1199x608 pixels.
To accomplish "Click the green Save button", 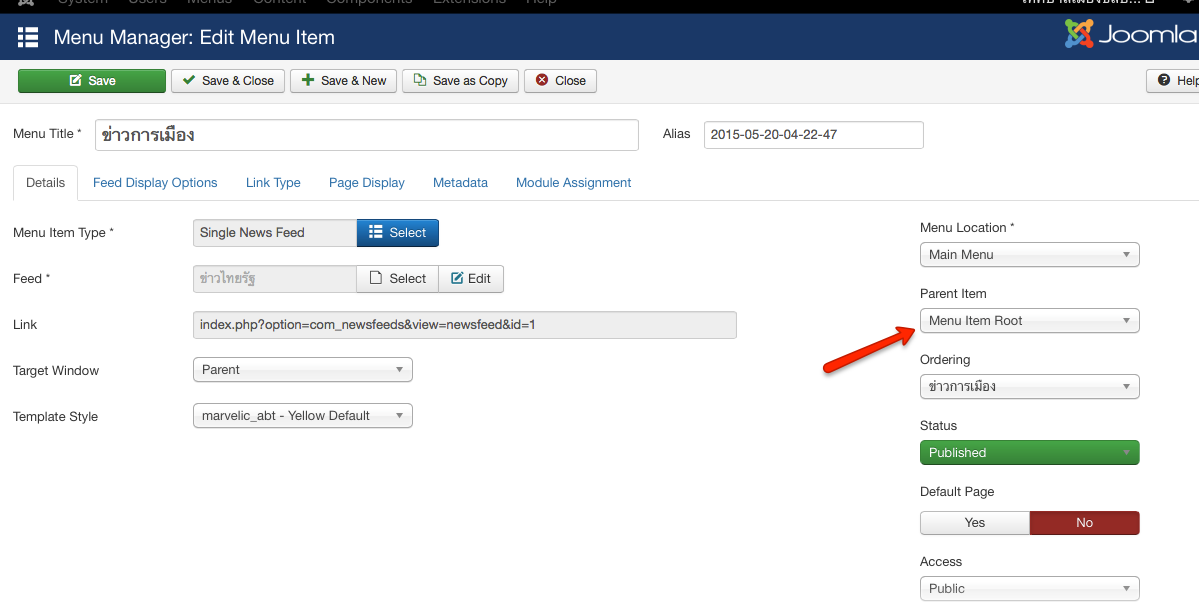I will pos(92,81).
